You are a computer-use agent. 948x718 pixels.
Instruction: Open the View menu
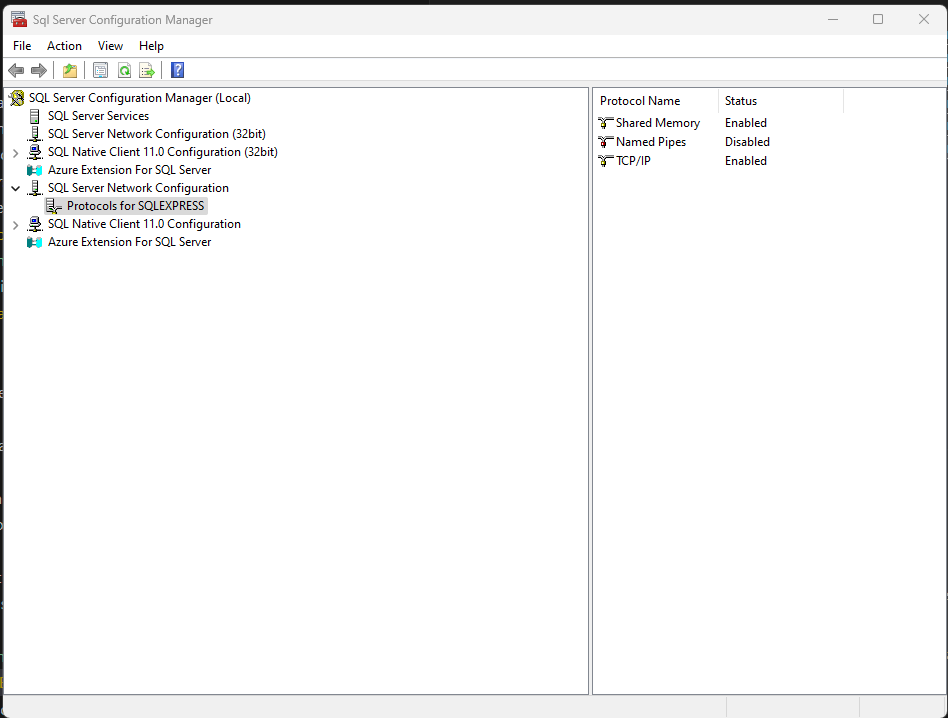click(110, 46)
